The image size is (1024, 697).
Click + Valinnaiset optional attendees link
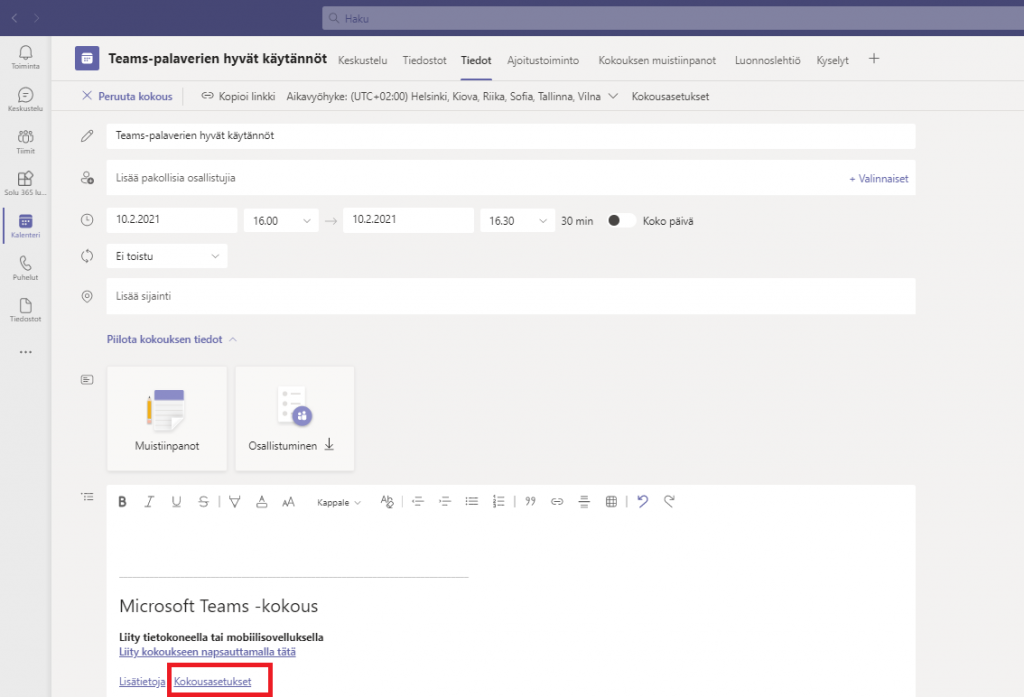878,178
